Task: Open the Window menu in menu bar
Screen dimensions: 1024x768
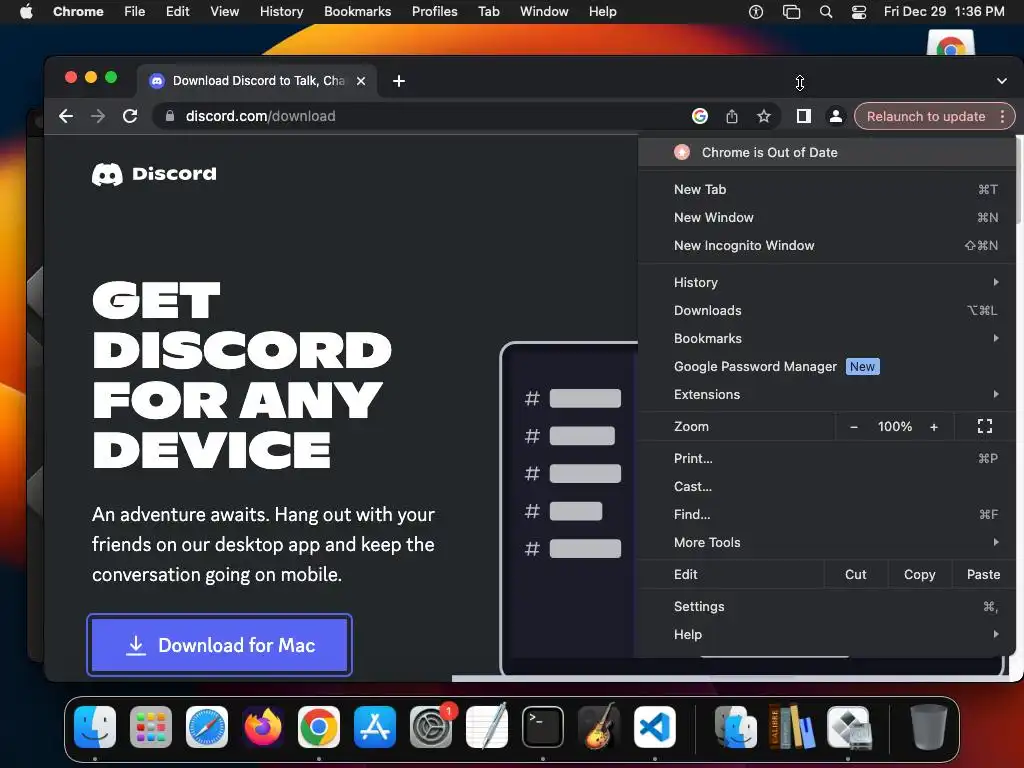Action: tap(544, 12)
